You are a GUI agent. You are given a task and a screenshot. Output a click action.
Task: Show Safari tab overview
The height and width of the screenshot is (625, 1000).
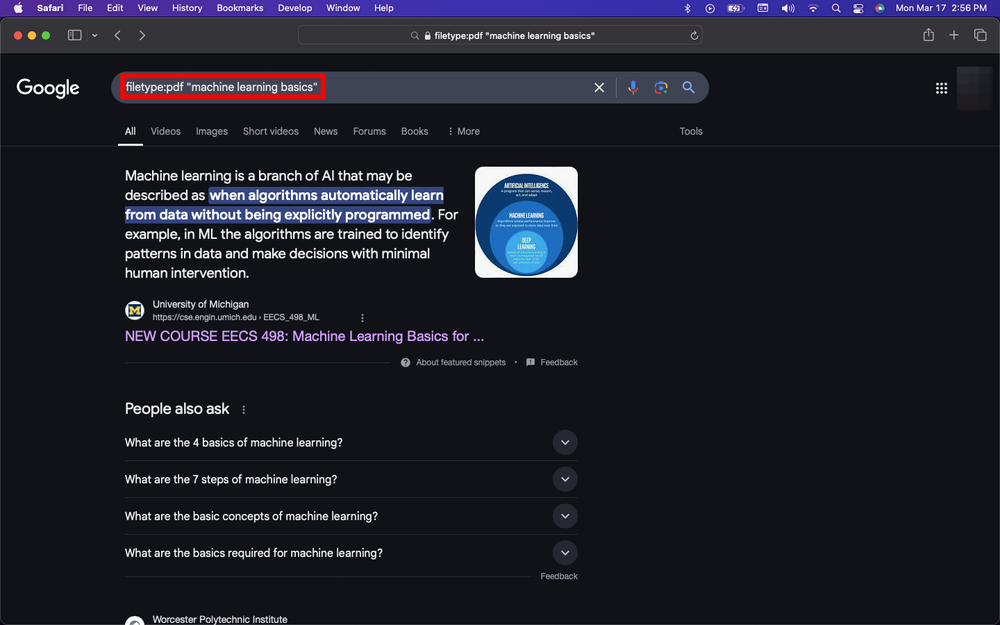pos(980,35)
